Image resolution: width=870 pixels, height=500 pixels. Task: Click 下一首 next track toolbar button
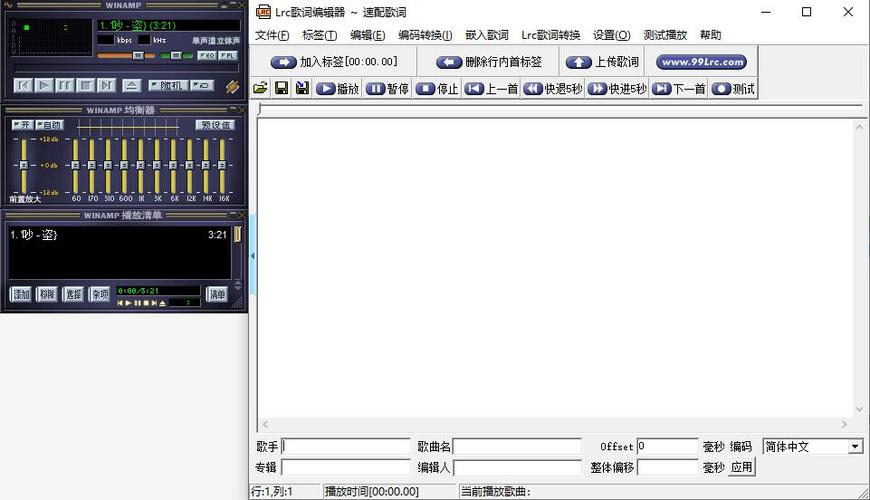679,88
